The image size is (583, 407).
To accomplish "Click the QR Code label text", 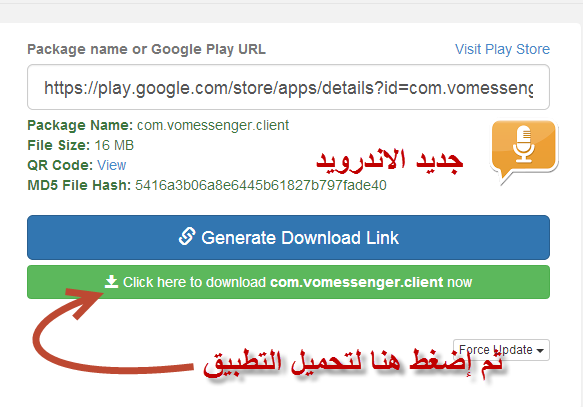I will [x=60, y=165].
